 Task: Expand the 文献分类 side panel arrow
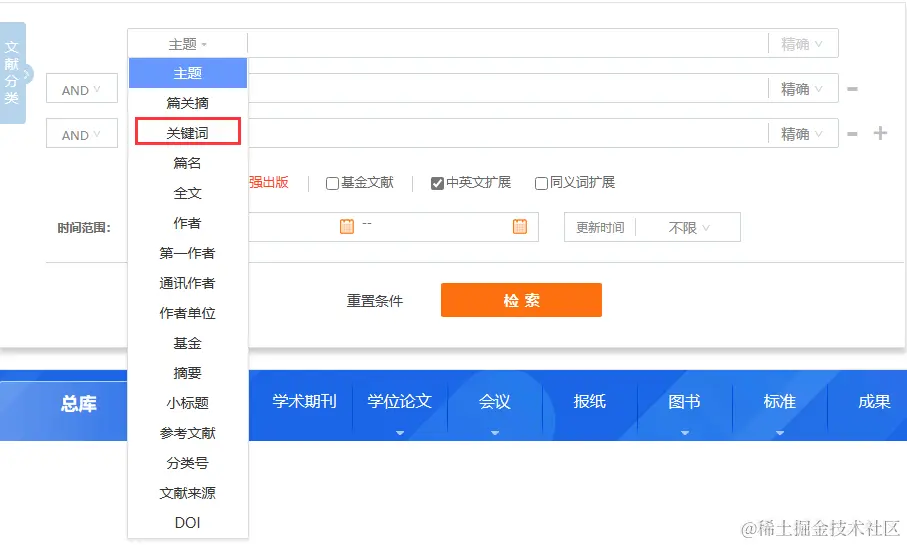26,73
